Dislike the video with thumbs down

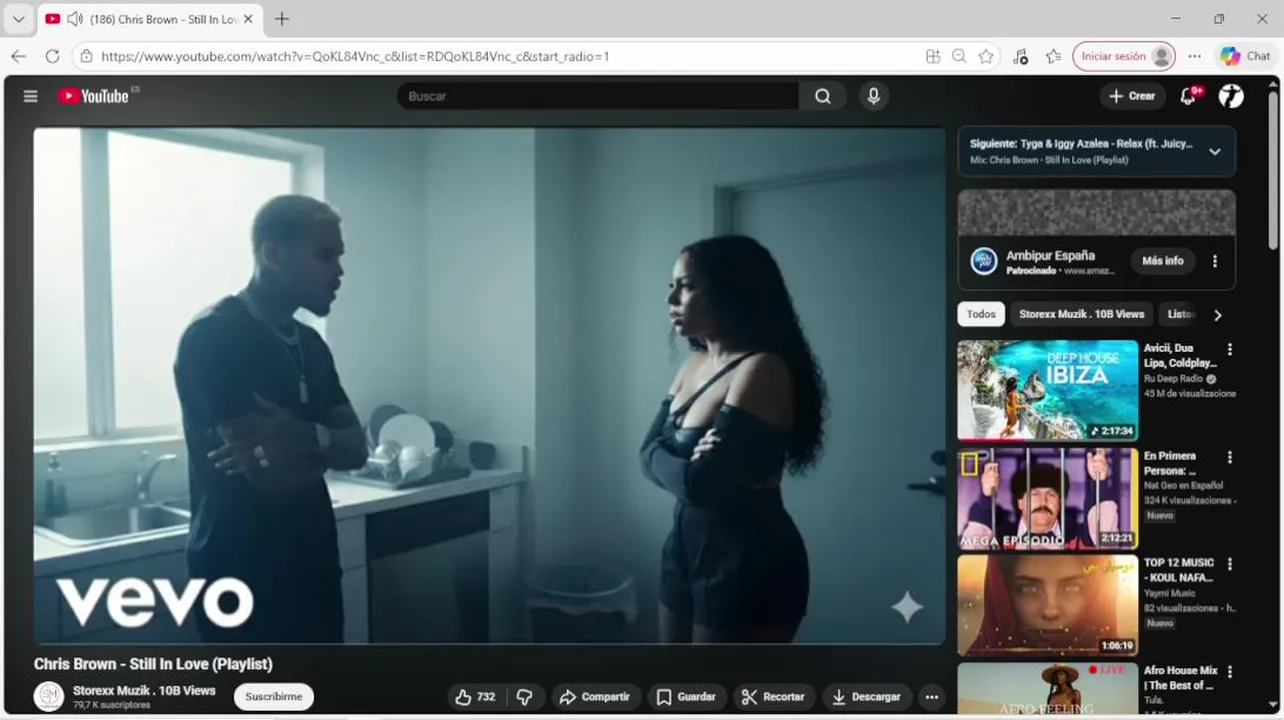(x=524, y=697)
